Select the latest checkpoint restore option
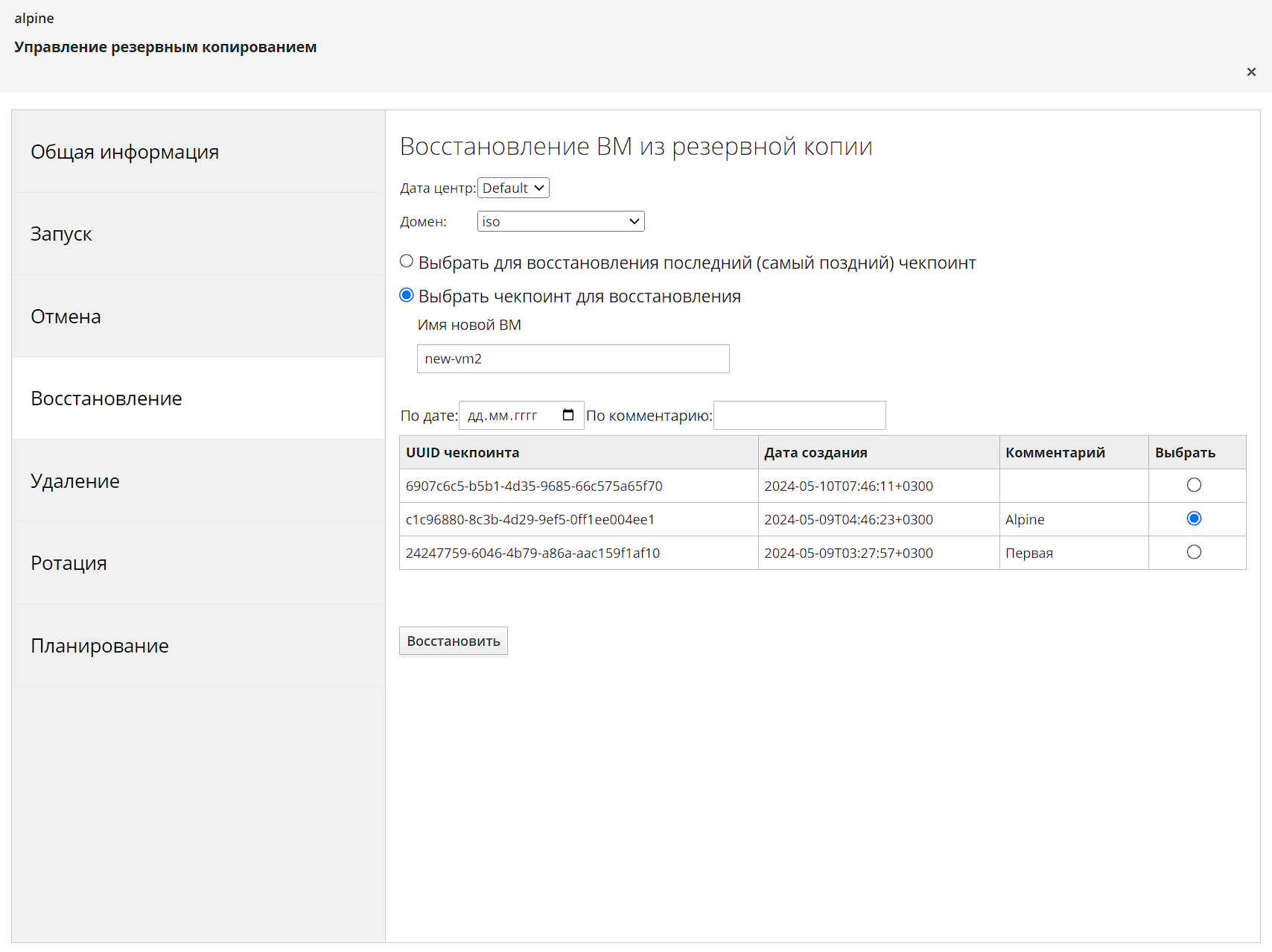This screenshot has width=1272, height=952. [x=407, y=261]
